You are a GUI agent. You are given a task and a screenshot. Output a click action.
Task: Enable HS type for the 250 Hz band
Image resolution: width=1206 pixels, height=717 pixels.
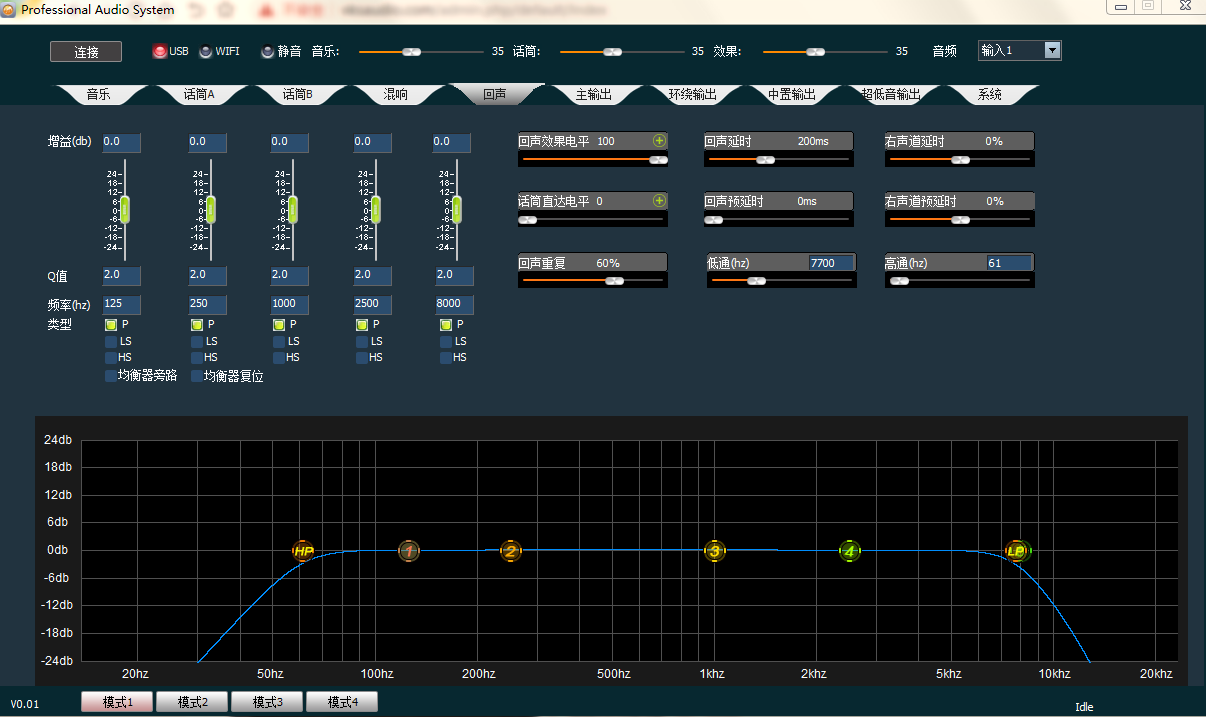[197, 357]
